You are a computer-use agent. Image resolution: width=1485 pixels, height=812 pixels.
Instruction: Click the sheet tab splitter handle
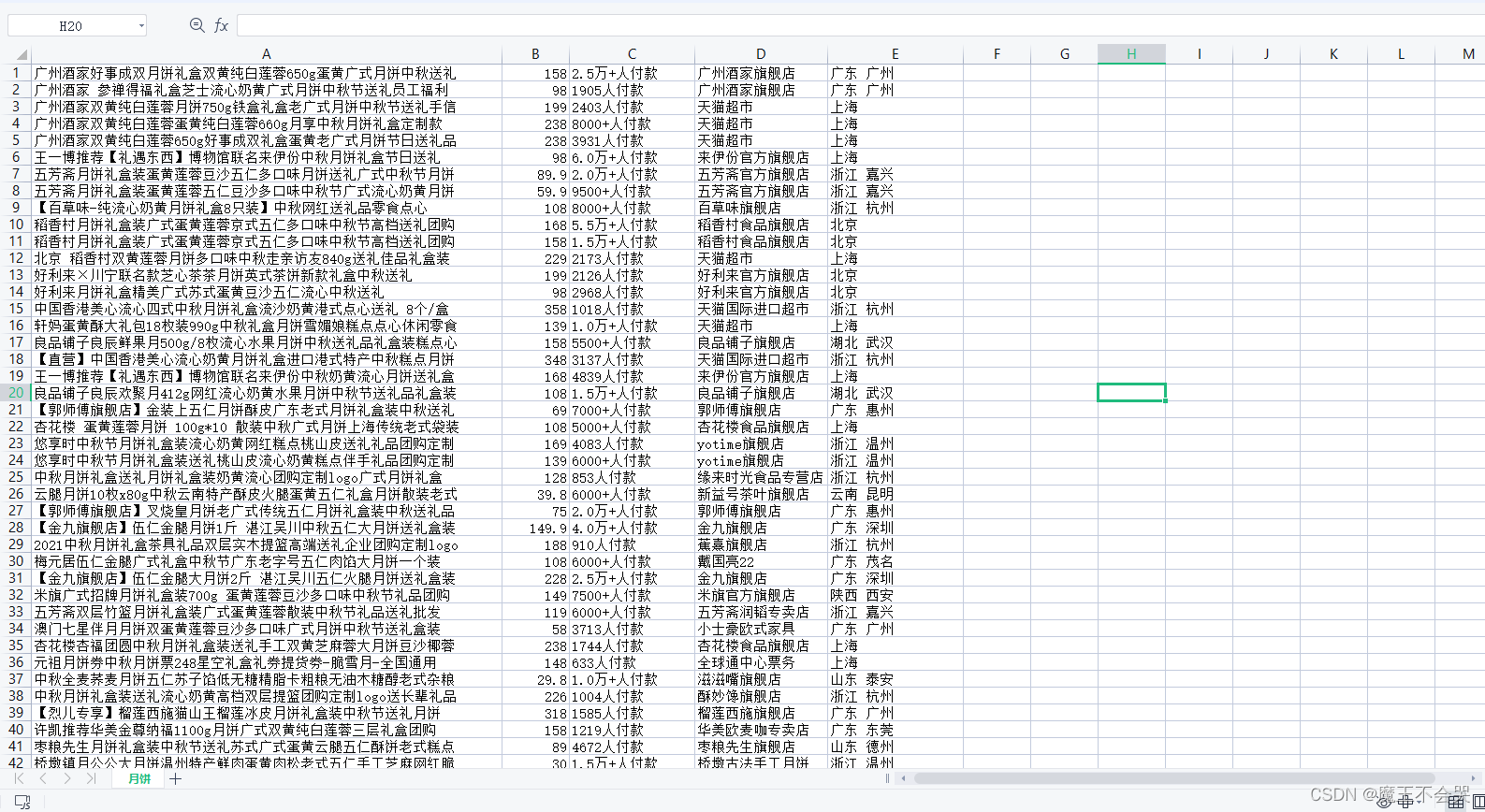pos(887,778)
